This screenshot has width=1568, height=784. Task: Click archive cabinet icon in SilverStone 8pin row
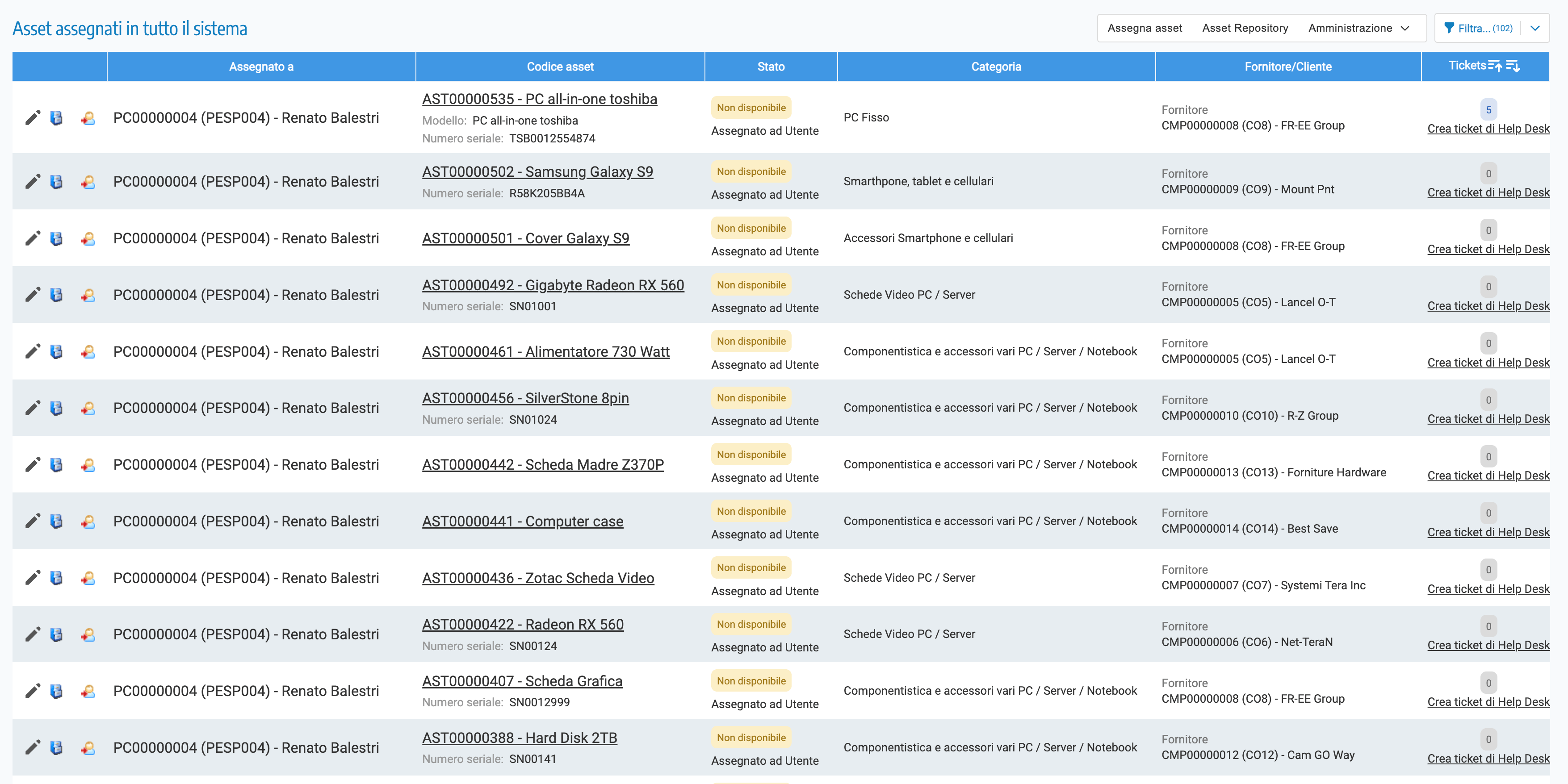(x=56, y=408)
